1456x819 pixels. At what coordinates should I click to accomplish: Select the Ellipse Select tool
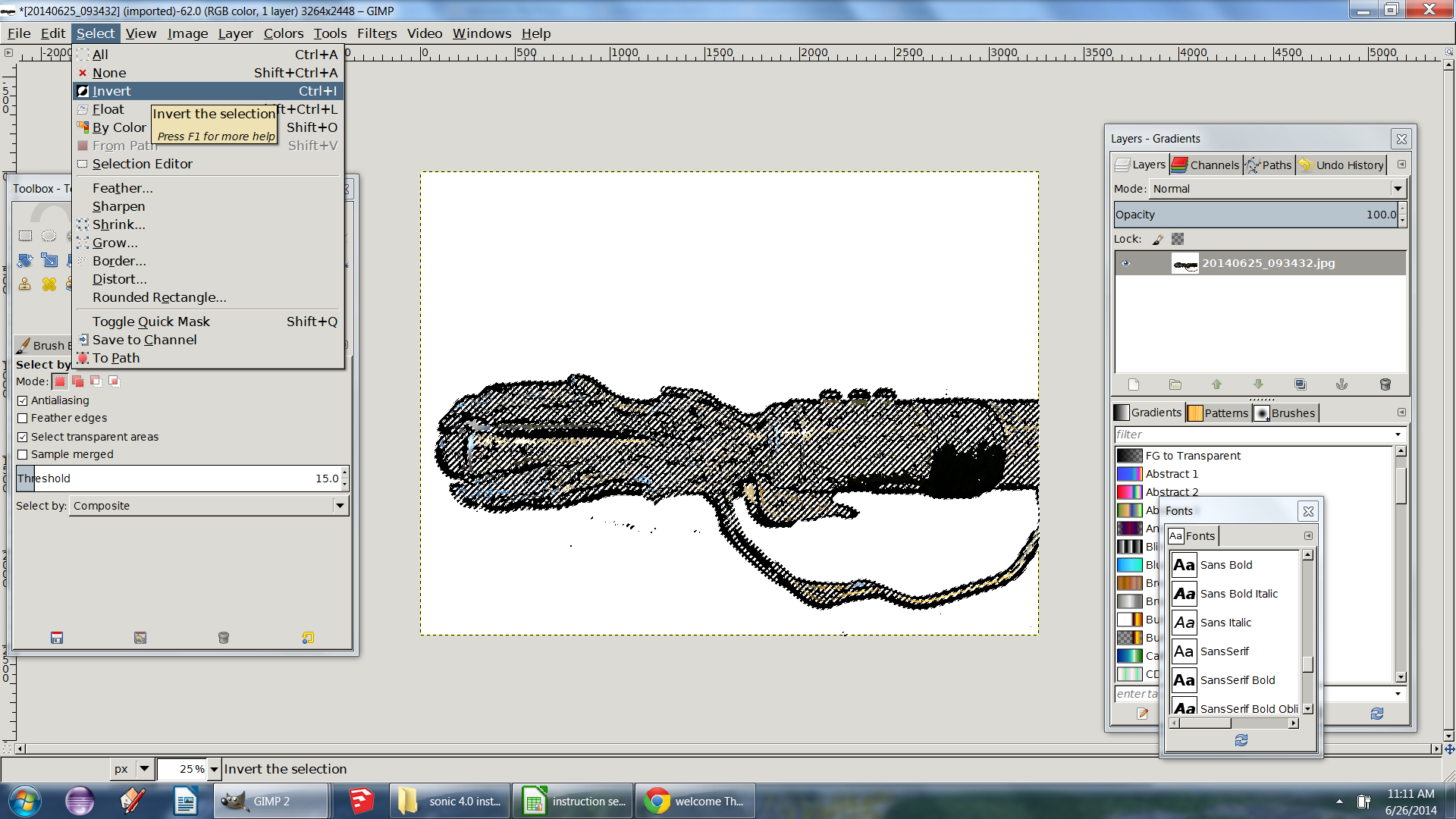click(49, 236)
